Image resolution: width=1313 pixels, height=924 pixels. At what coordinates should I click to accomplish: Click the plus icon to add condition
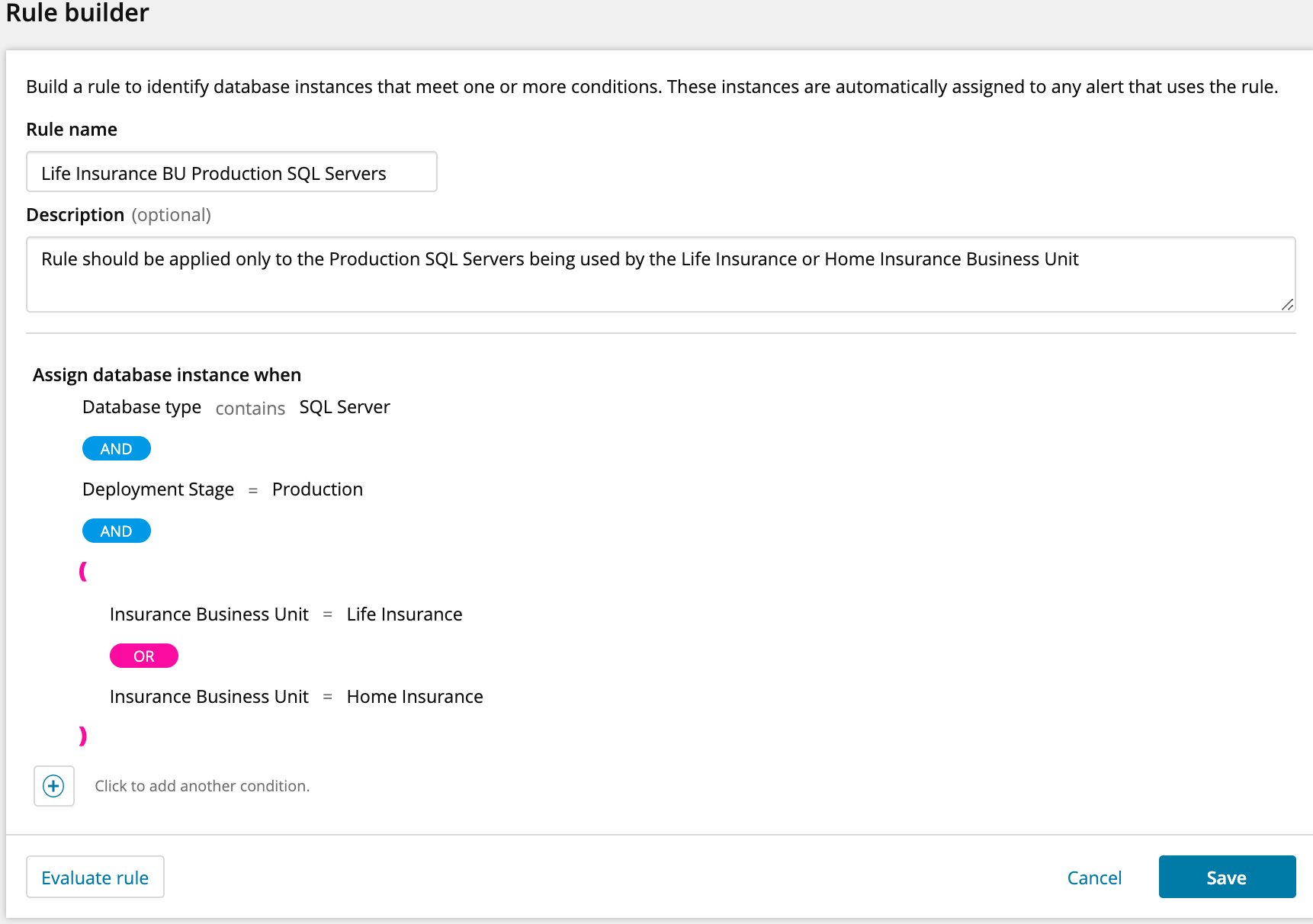pyautogui.click(x=53, y=786)
